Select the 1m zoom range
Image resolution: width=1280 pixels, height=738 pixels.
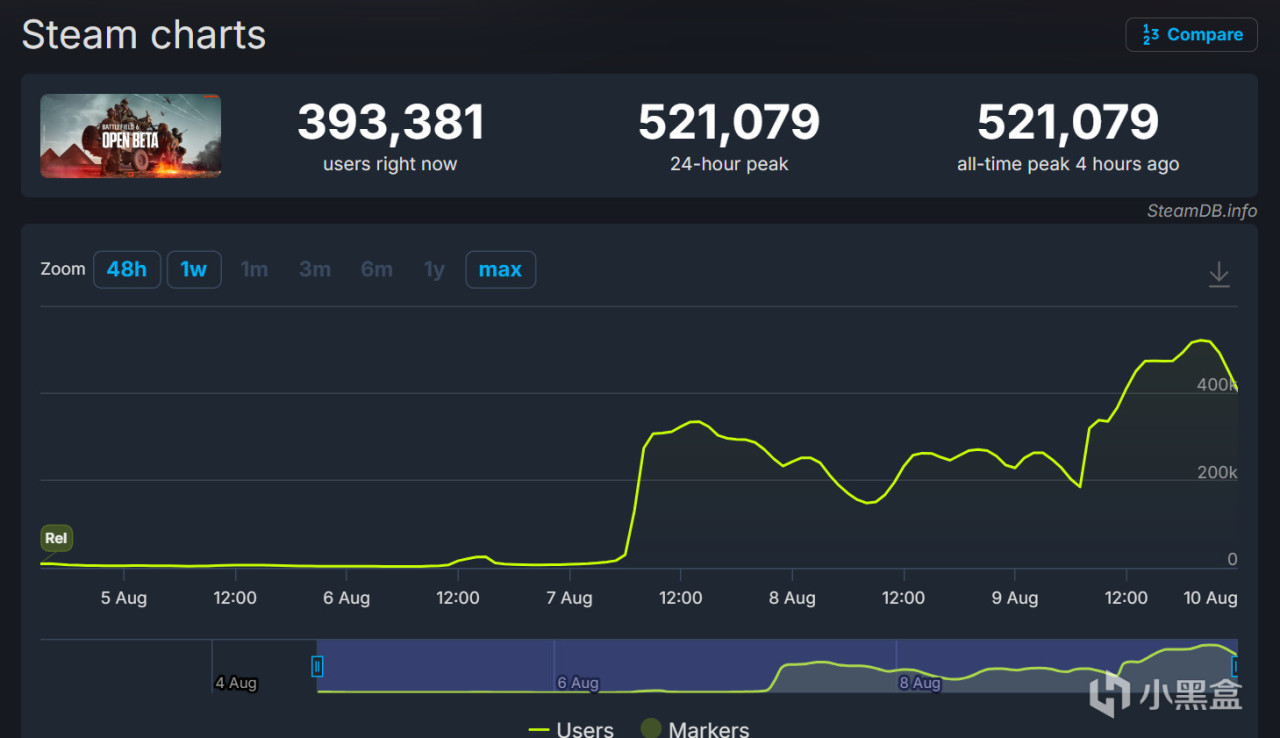pos(254,269)
